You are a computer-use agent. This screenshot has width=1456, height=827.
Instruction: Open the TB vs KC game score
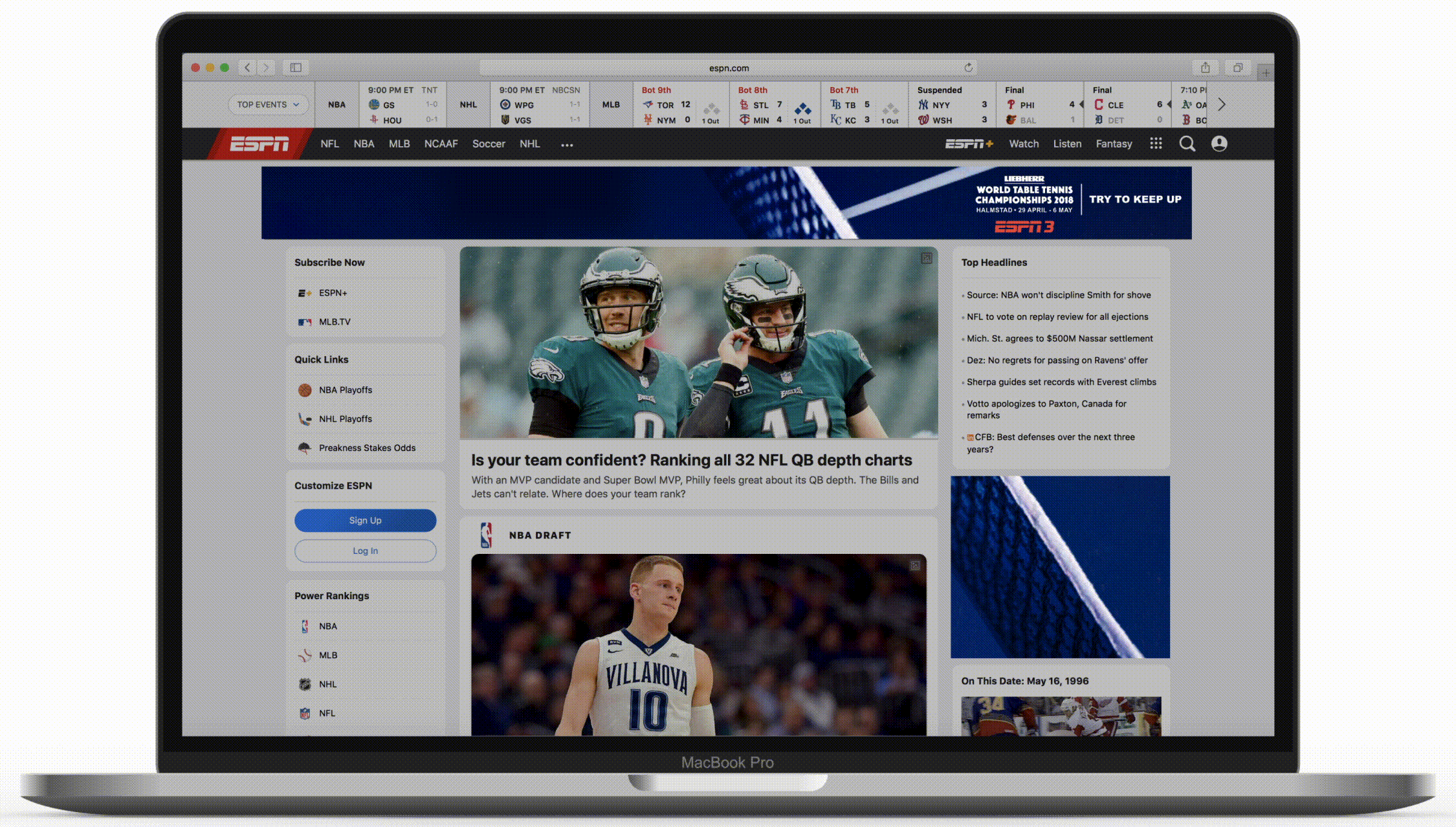coord(864,105)
